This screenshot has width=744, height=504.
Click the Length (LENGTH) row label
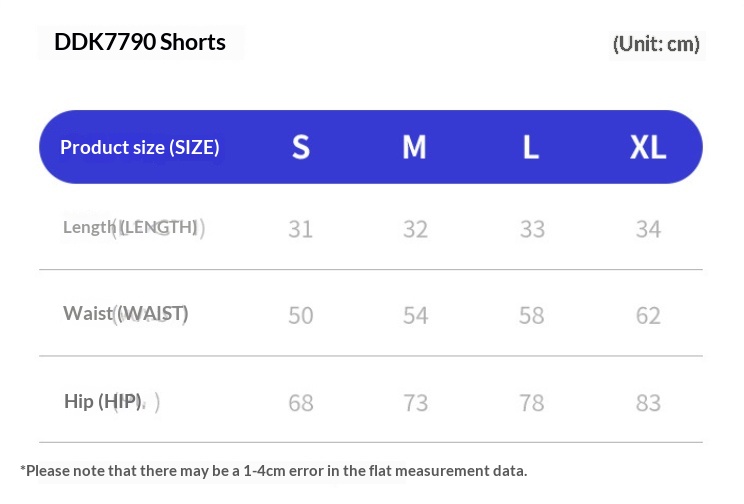[x=131, y=228]
